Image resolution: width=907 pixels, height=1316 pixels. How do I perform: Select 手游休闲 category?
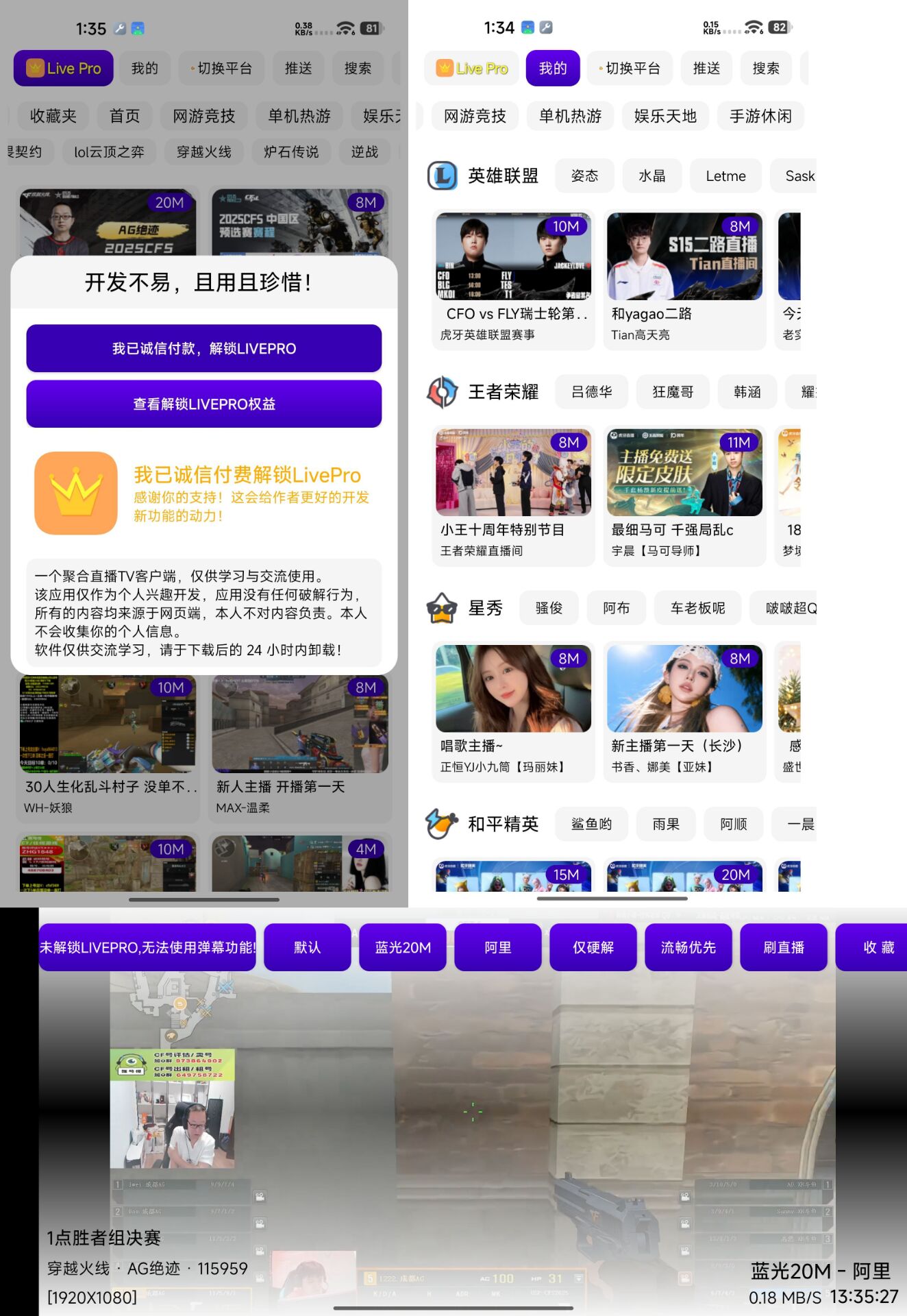(x=760, y=116)
